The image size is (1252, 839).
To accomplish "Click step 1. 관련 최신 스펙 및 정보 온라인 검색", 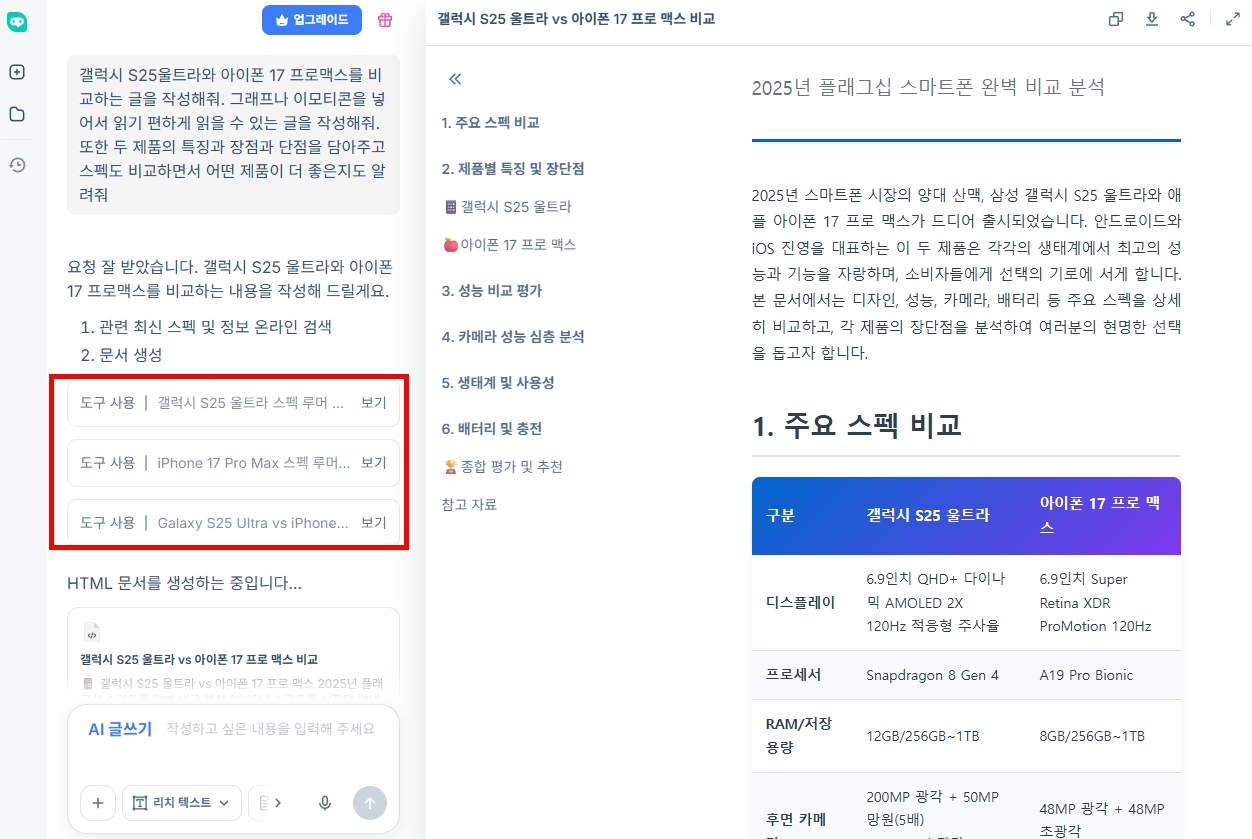I will (x=206, y=327).
